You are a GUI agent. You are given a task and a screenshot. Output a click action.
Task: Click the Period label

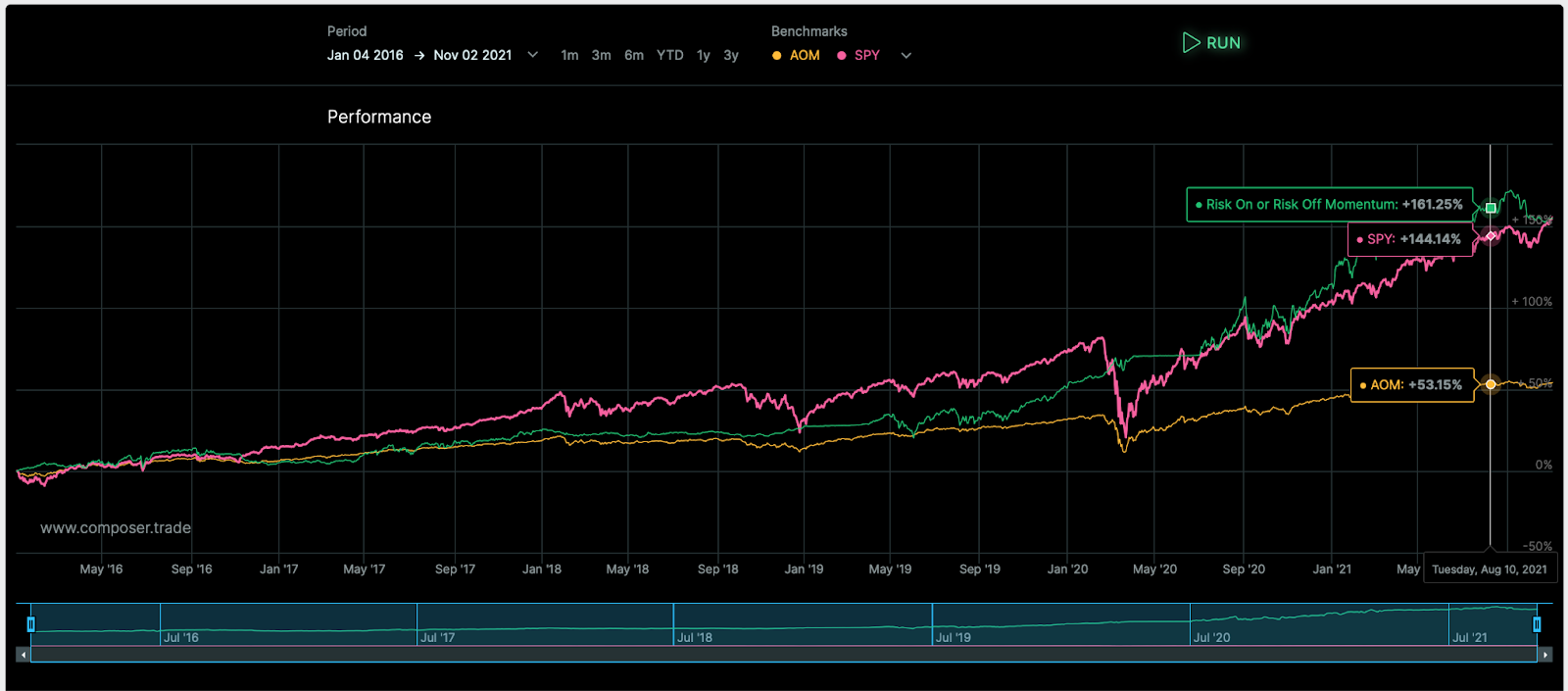[x=347, y=31]
